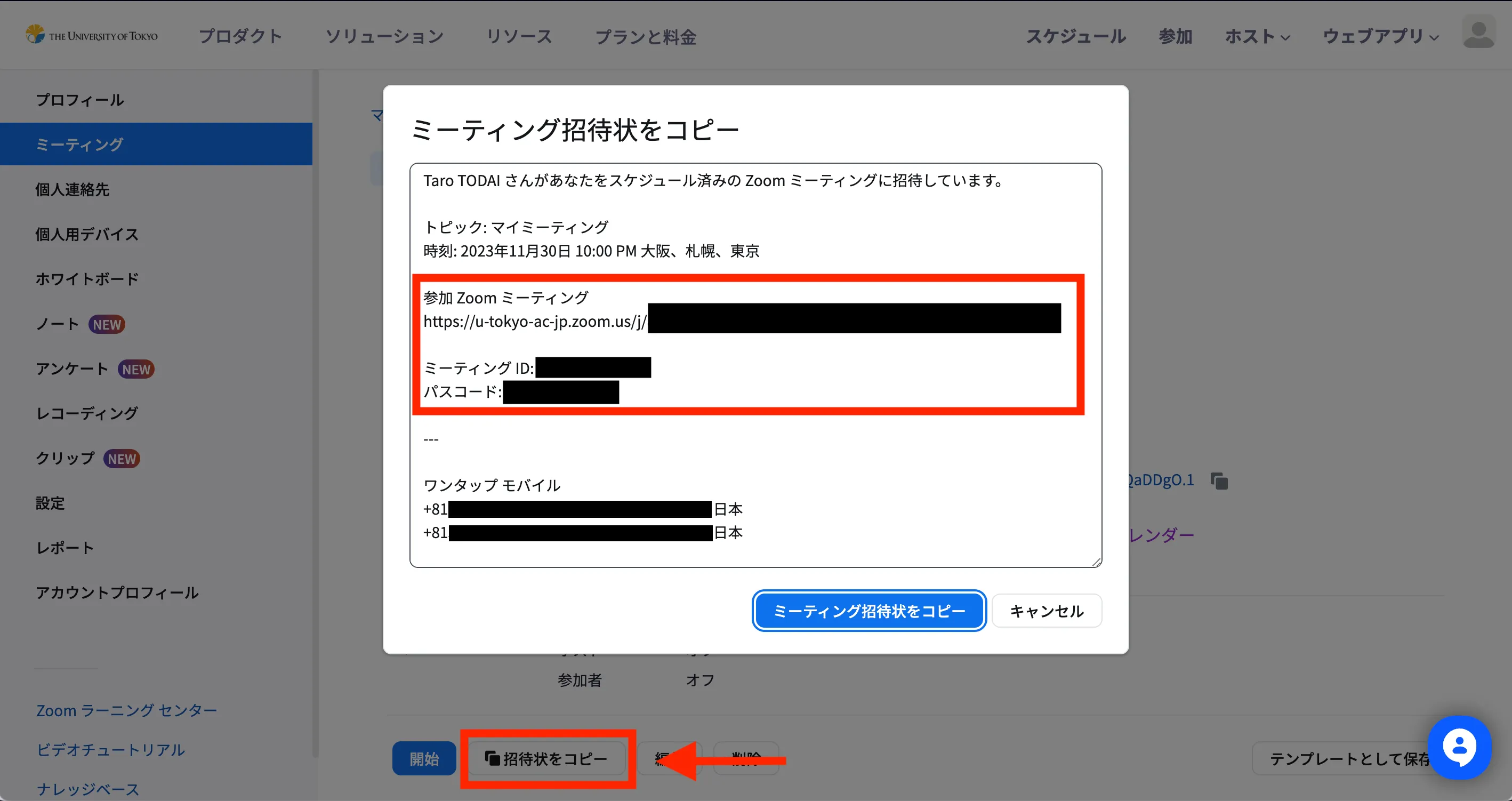The height and width of the screenshot is (801, 1512).
Task: Click the University of Tokyo logo
Action: click(92, 35)
